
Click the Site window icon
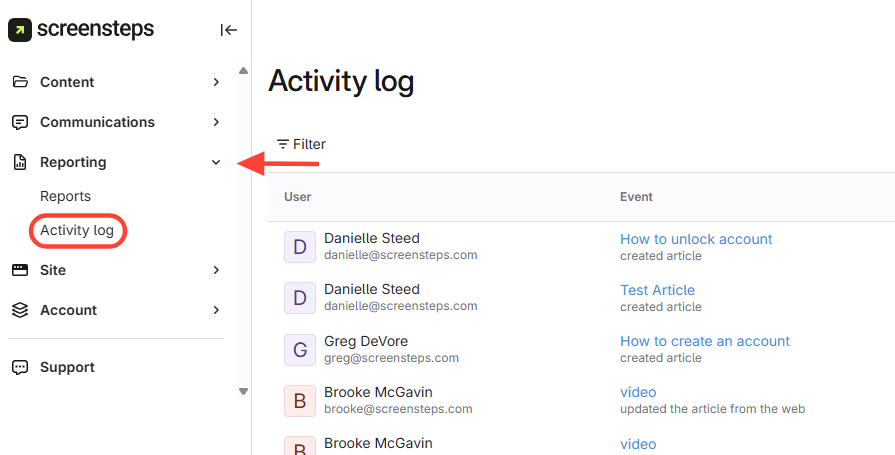pyautogui.click(x=20, y=270)
